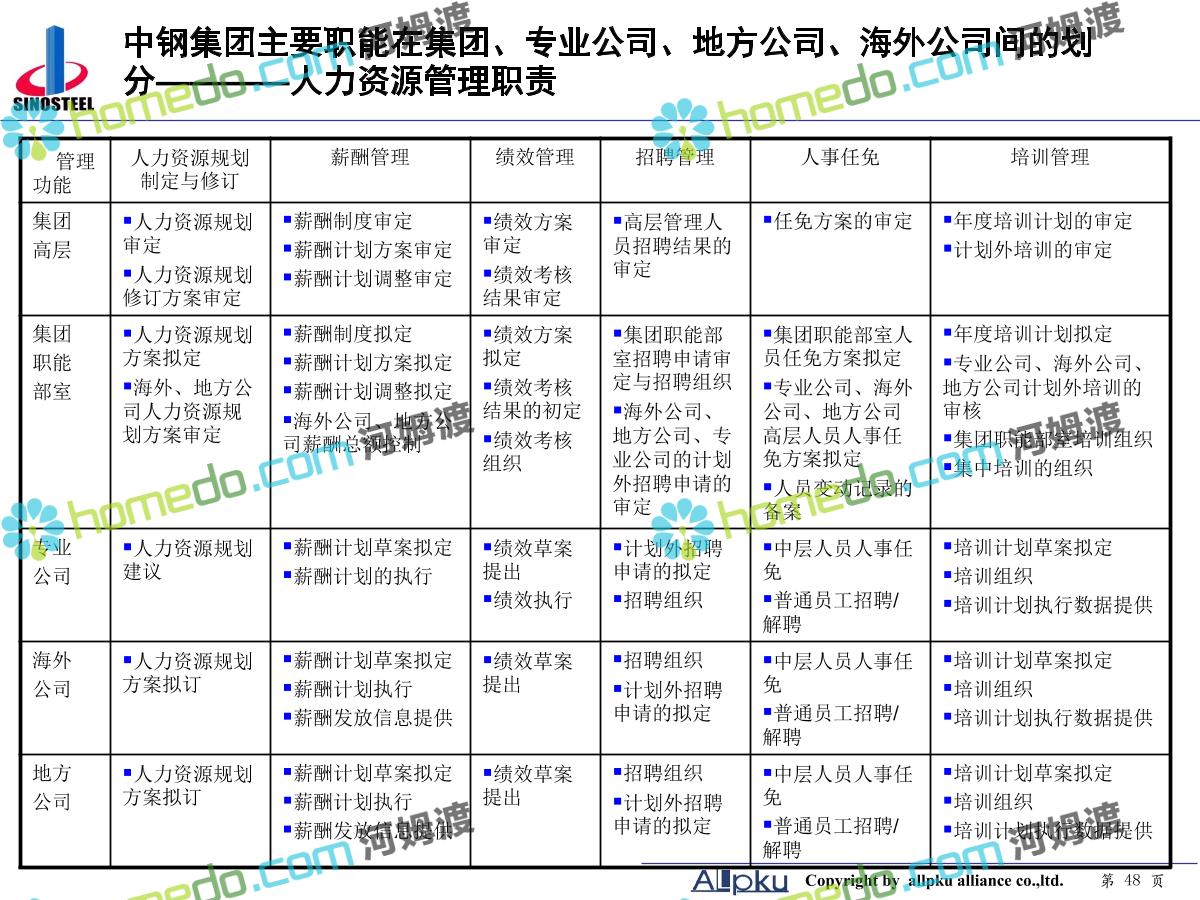This screenshot has width=1200, height=900.
Task: Select the "培训管理" column header
Action: coord(1050,157)
